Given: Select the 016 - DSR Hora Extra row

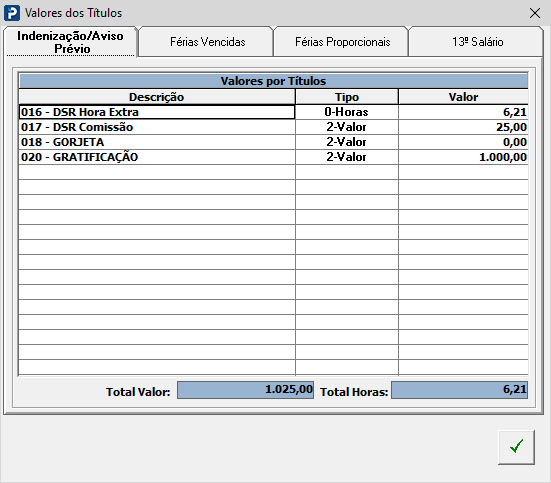Looking at the screenshot, I should (x=273, y=112).
